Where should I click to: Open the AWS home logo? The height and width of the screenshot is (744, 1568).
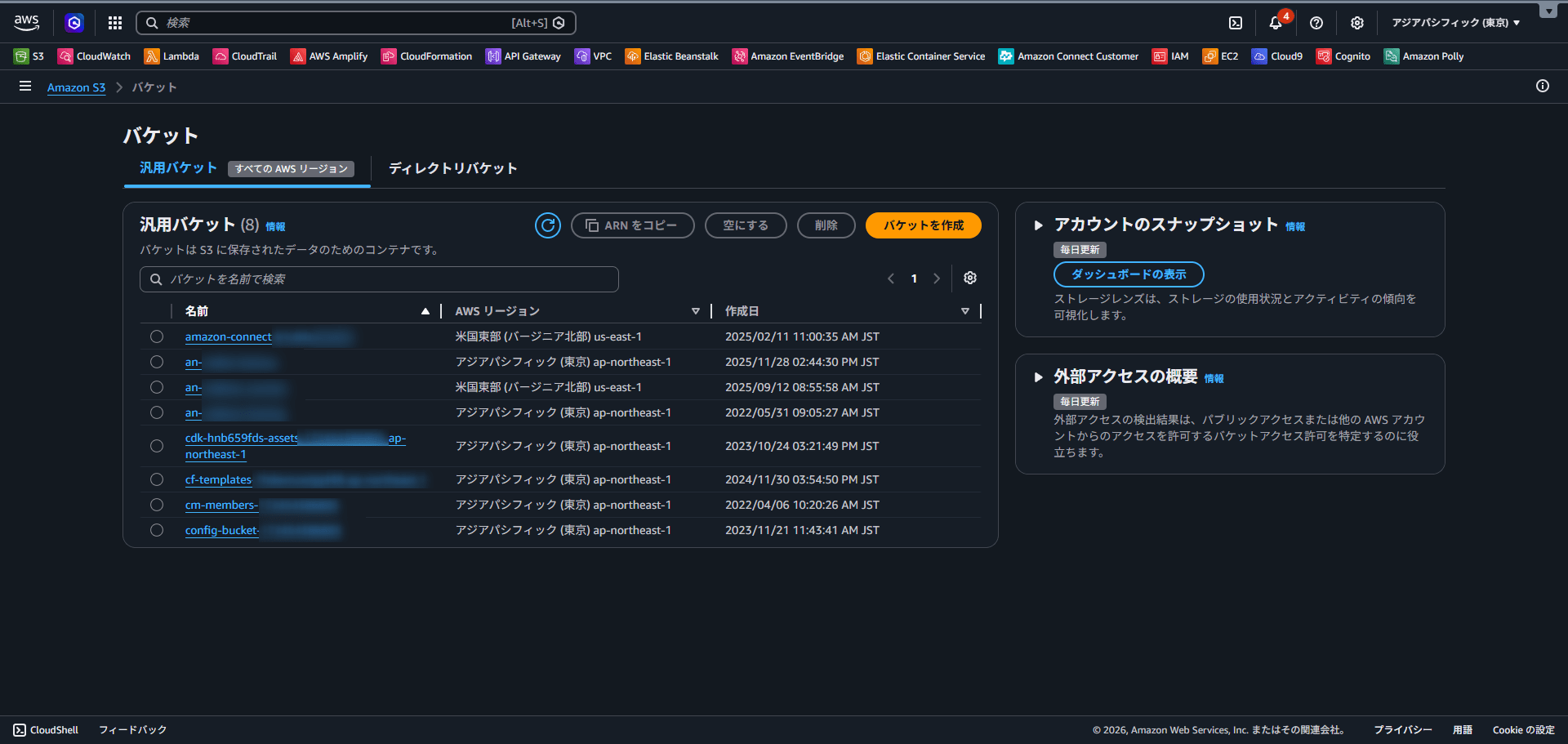[26, 23]
